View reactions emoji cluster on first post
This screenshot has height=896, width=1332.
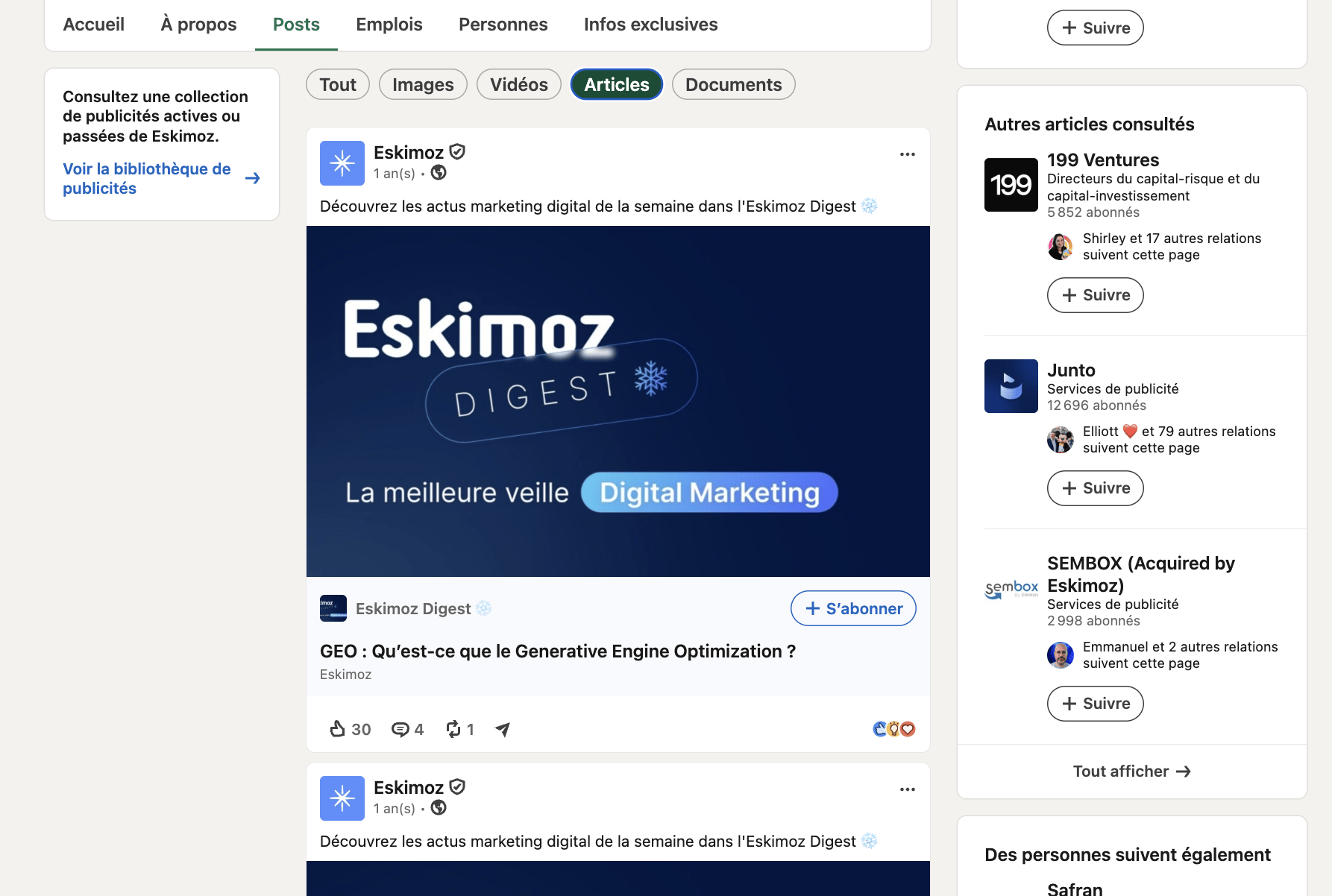tap(893, 729)
